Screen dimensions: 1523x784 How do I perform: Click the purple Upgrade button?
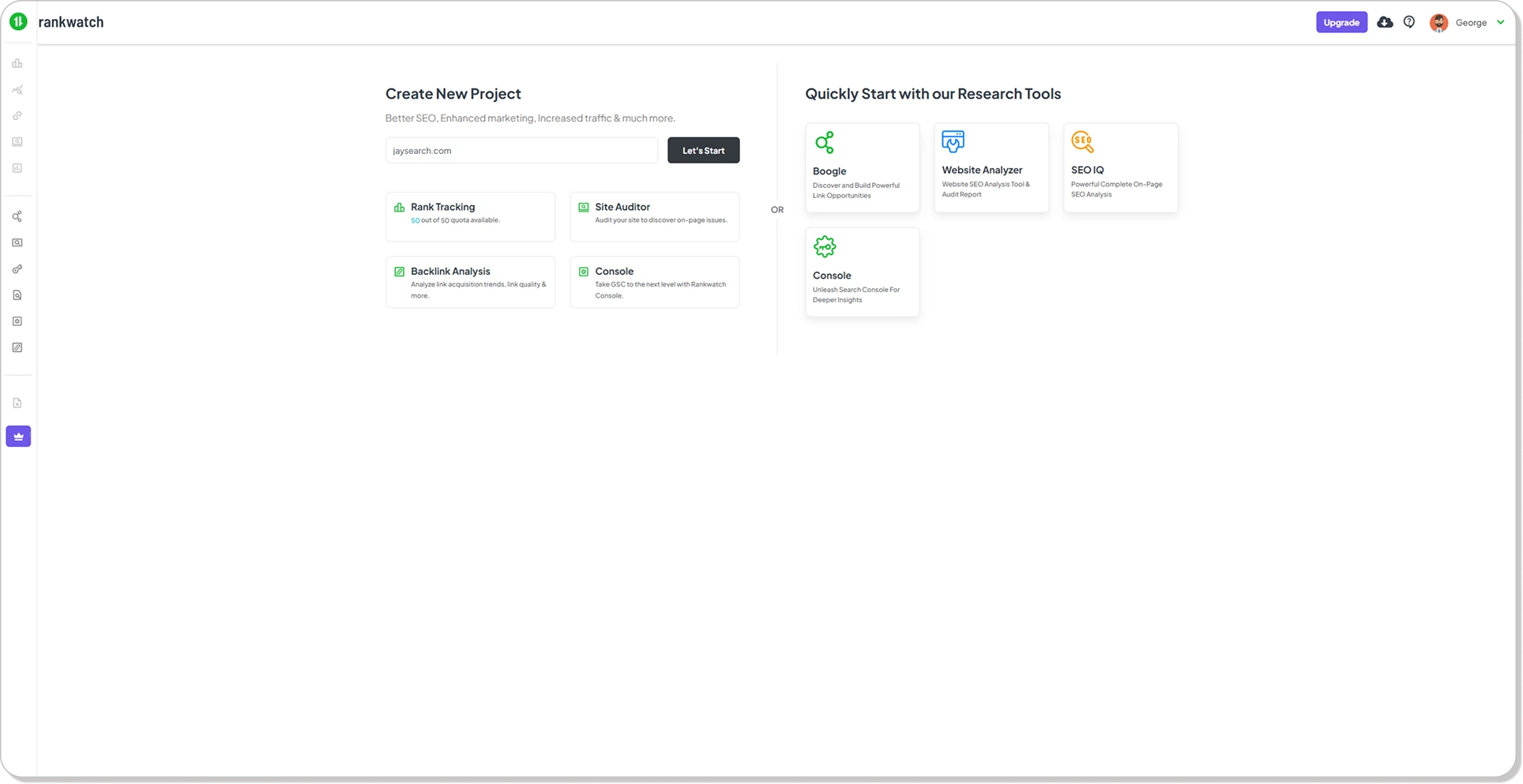pyautogui.click(x=1341, y=22)
